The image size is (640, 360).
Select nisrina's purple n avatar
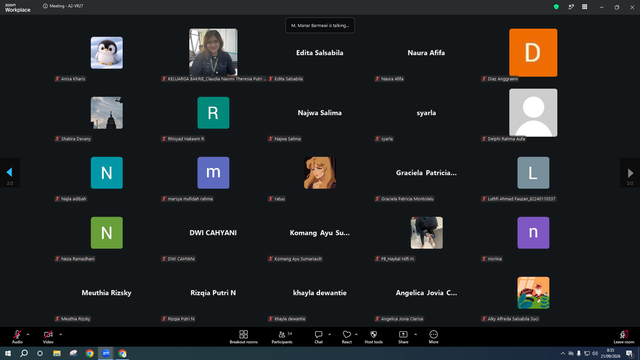[x=533, y=233]
